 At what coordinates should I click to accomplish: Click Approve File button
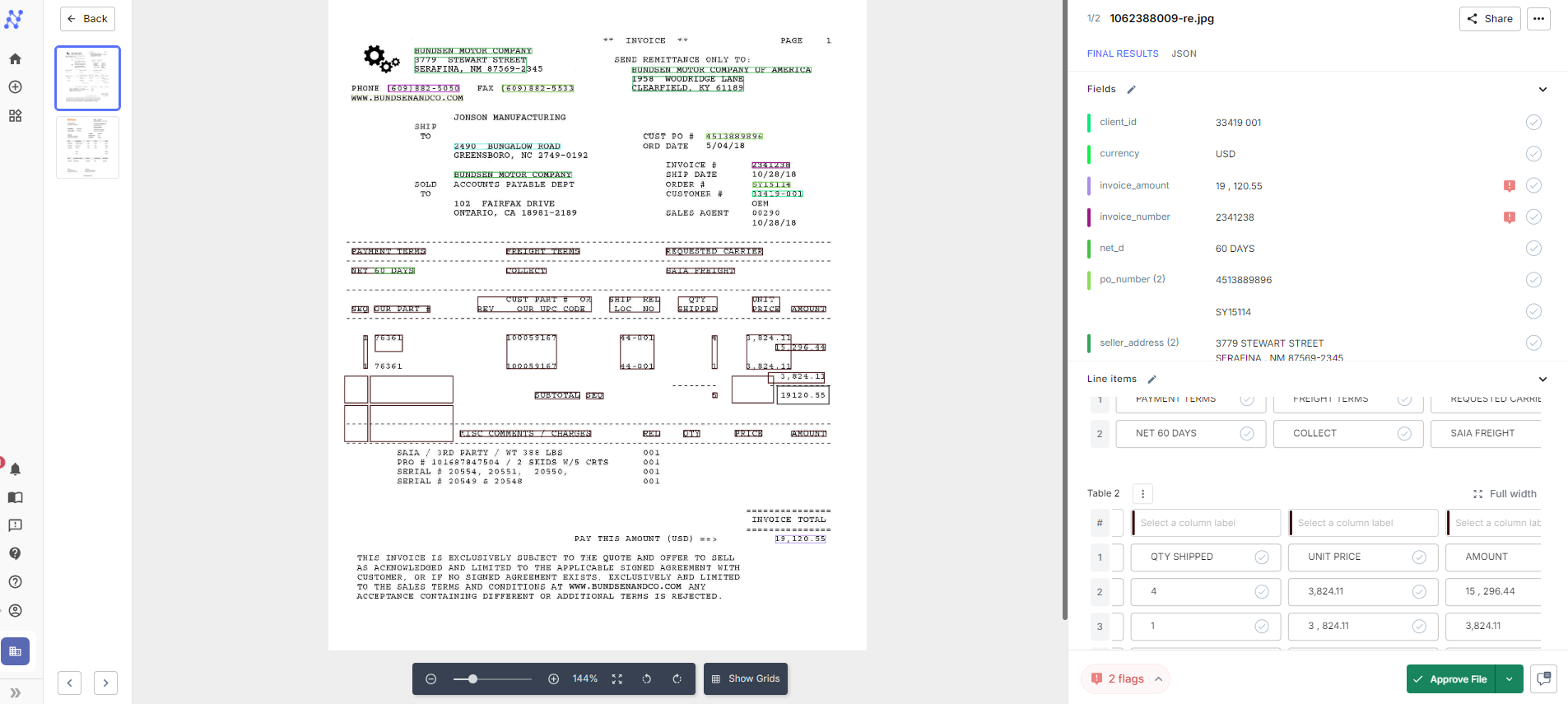[x=1451, y=679]
